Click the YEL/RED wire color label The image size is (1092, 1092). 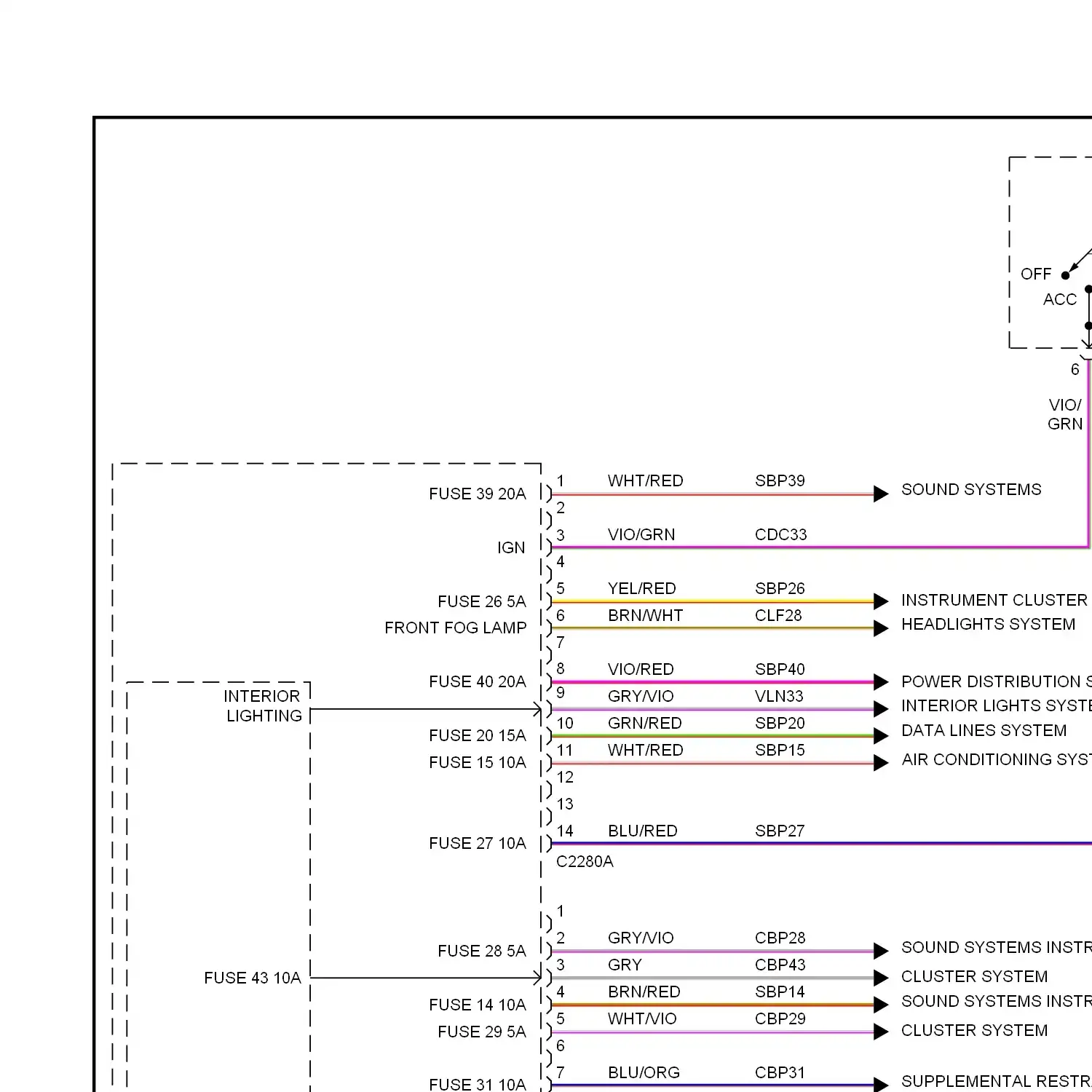(641, 588)
